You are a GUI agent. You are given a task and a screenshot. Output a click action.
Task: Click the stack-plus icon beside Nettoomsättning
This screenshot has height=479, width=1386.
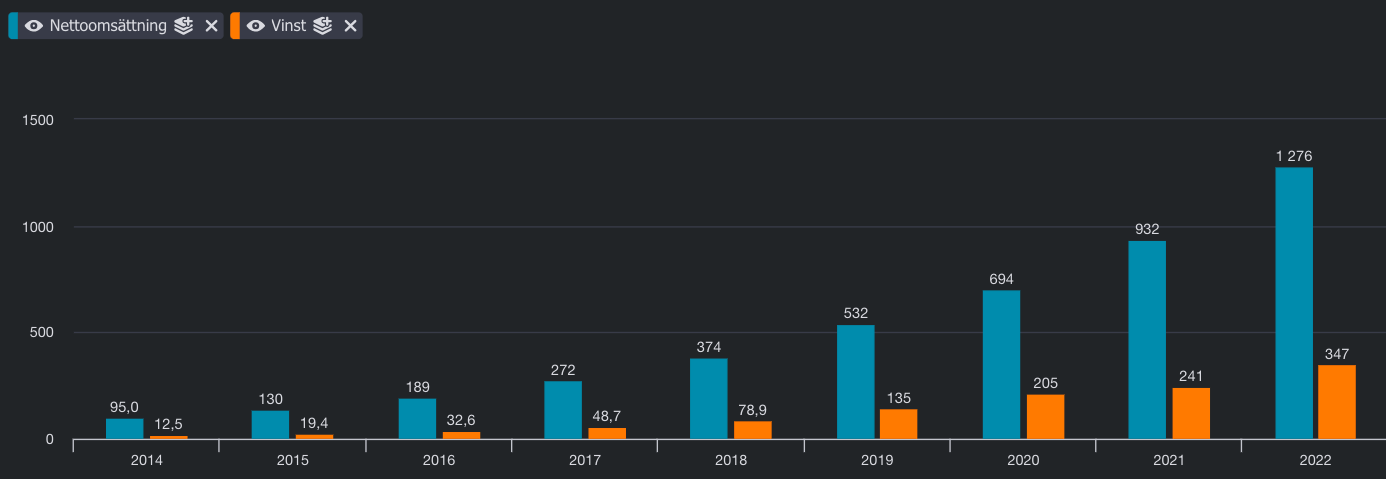pyautogui.click(x=183, y=26)
